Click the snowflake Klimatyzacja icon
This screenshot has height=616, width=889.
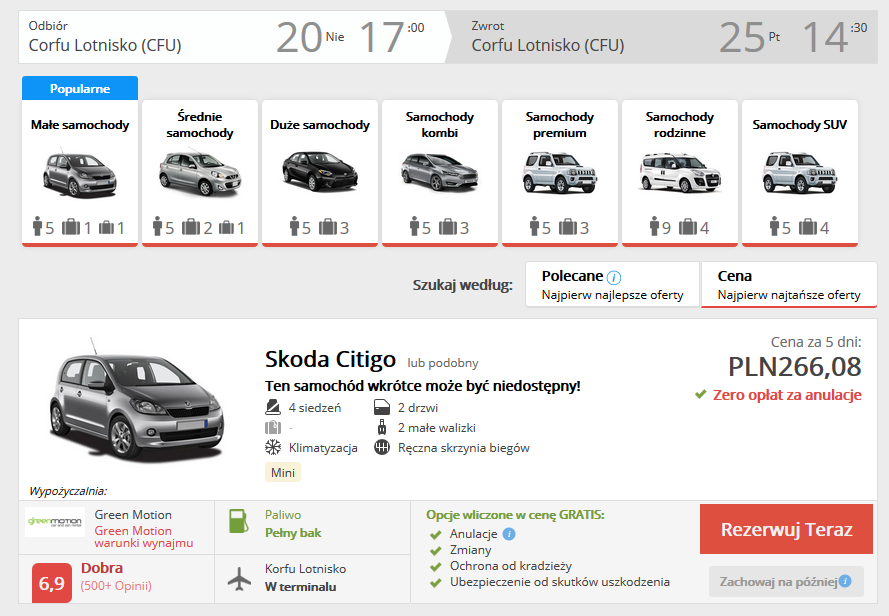click(x=273, y=448)
